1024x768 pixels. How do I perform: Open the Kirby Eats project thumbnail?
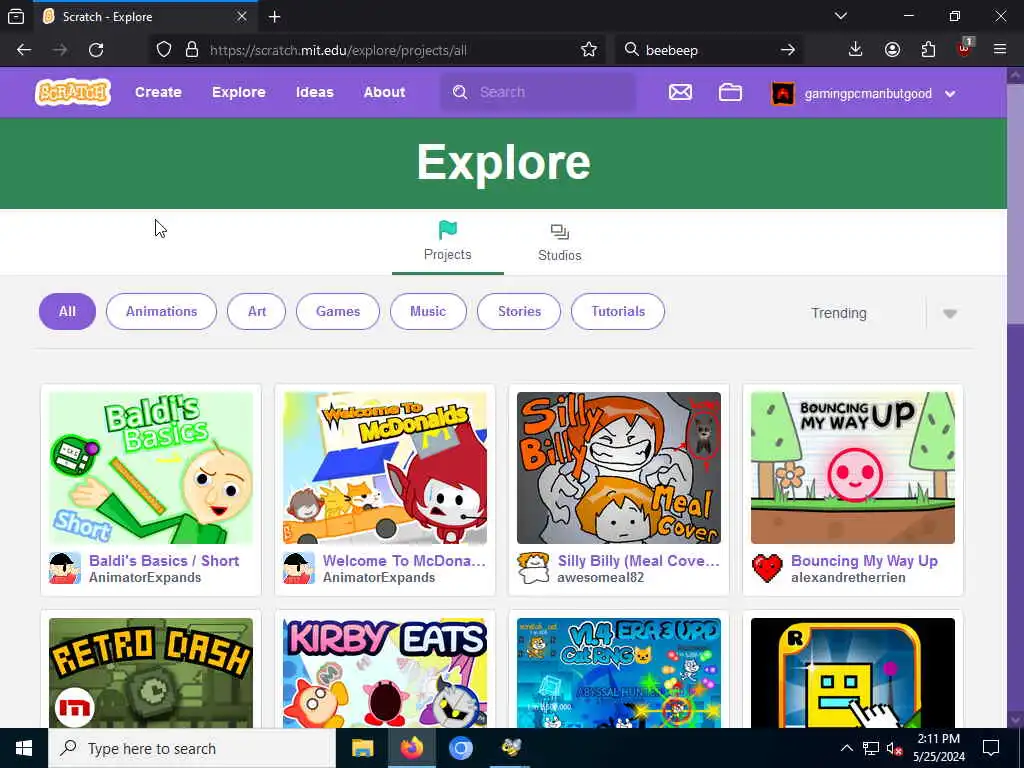(x=385, y=673)
